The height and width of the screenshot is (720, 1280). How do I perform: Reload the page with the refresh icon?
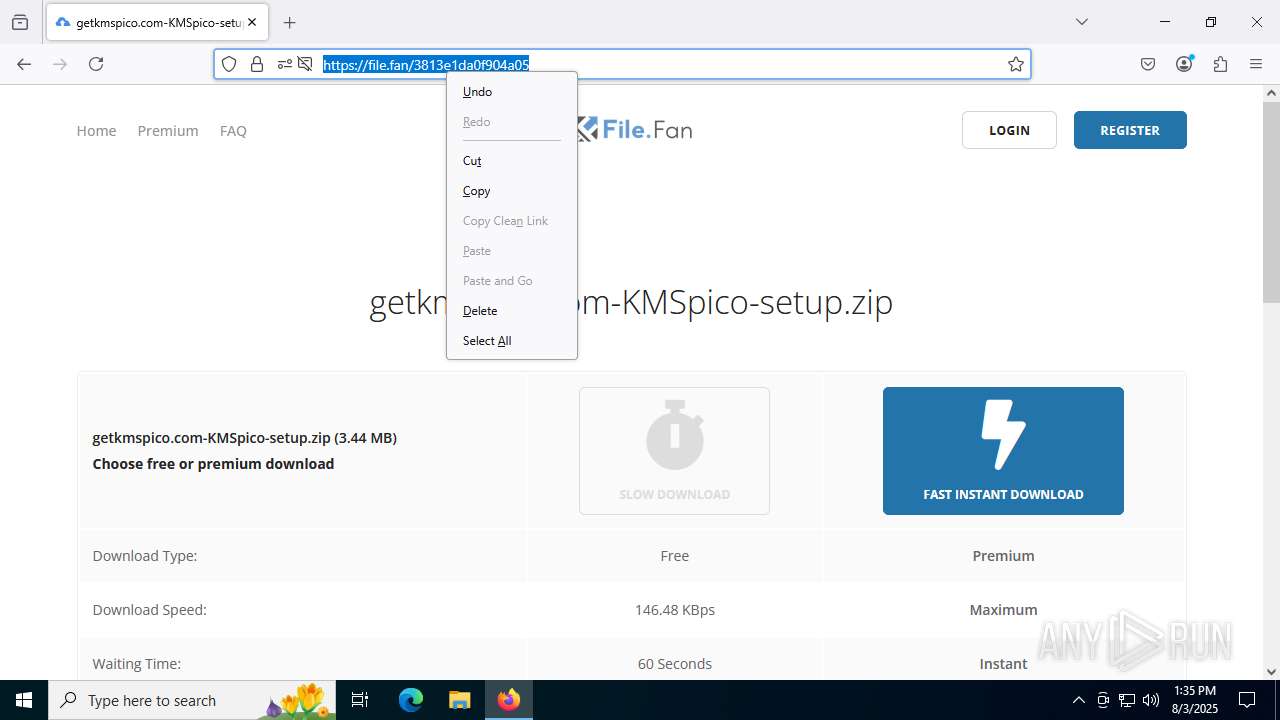click(96, 64)
